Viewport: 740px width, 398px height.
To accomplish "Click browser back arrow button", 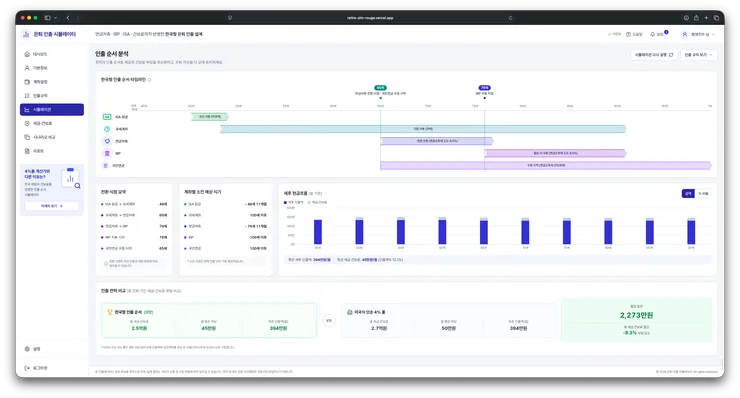I will [x=68, y=18].
